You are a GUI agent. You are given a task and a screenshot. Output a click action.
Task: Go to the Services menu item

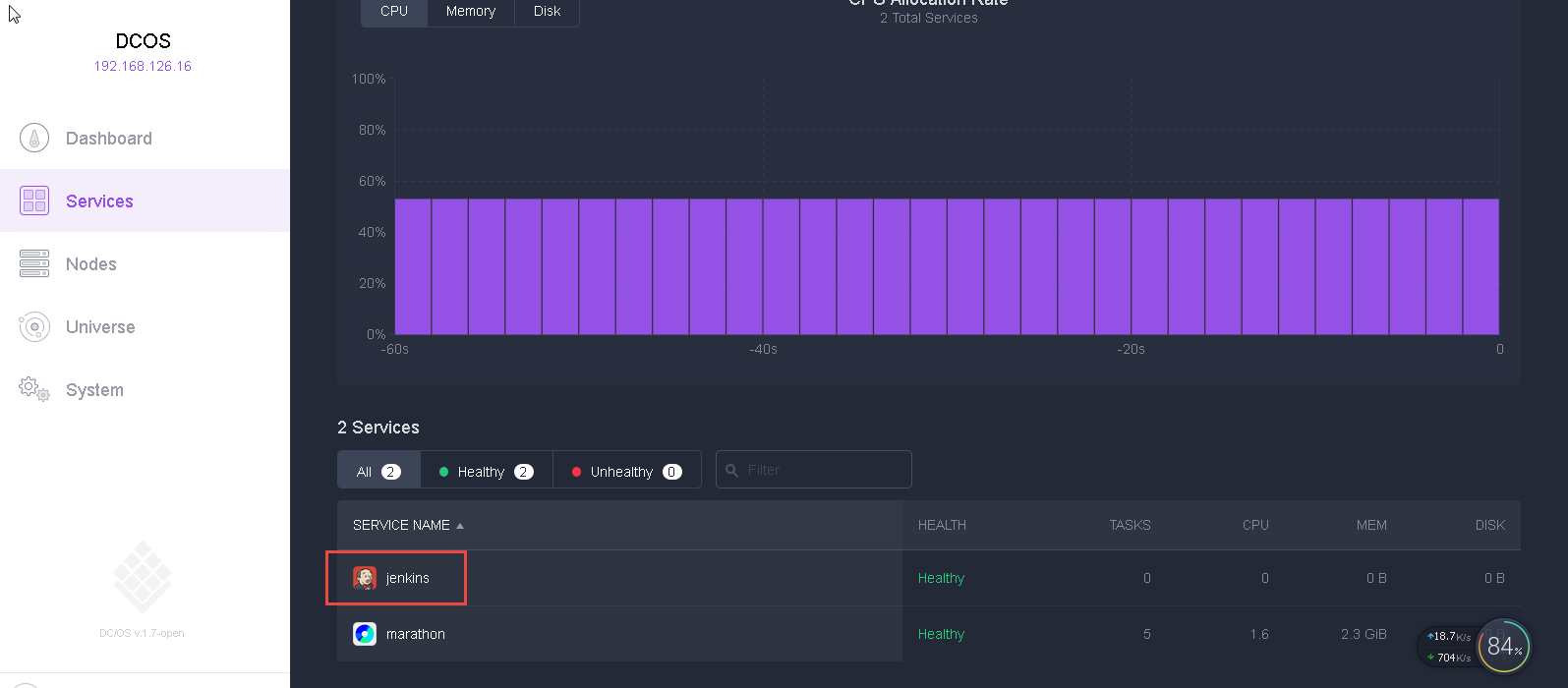click(99, 201)
